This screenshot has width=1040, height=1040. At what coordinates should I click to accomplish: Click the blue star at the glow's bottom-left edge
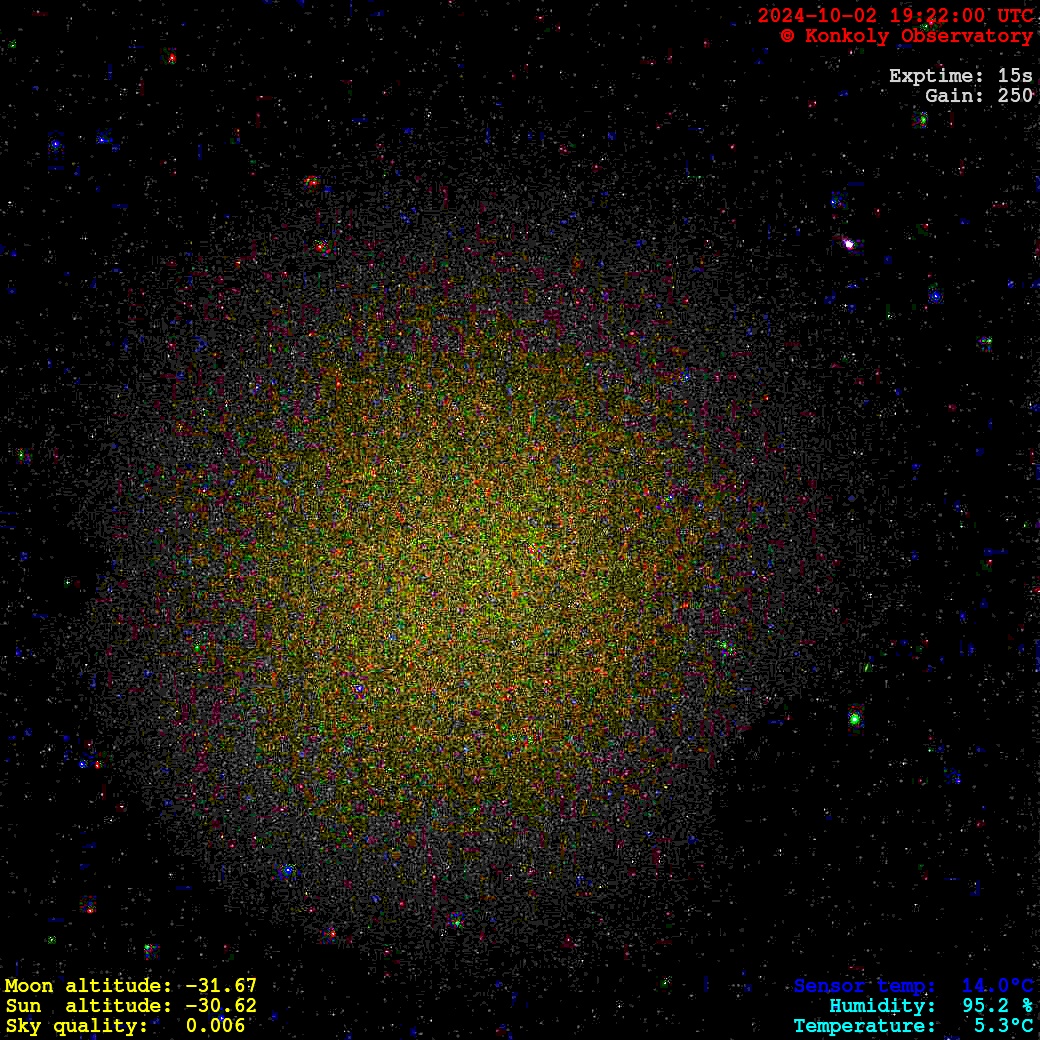click(x=287, y=871)
